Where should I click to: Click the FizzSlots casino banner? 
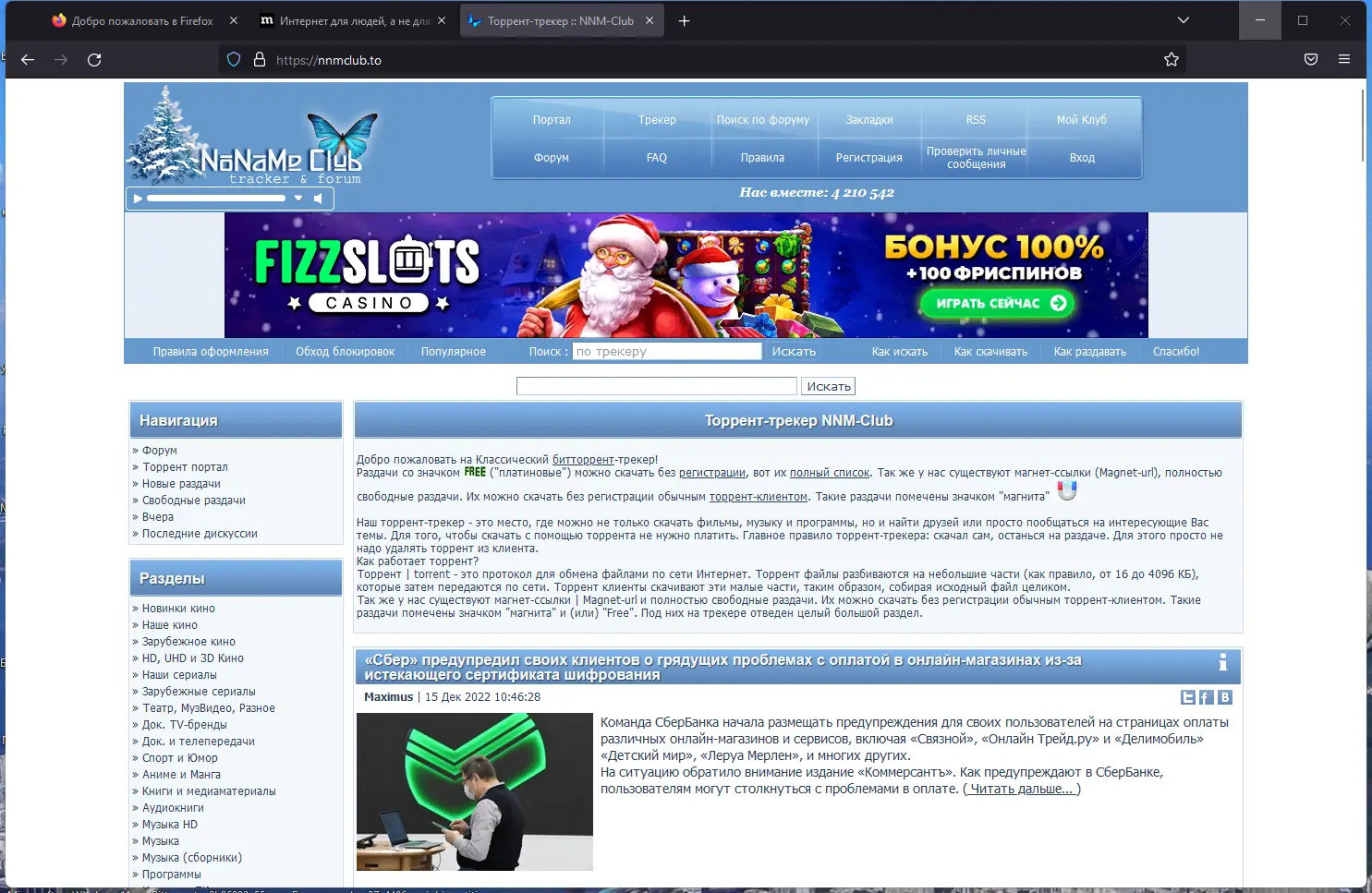pos(686,275)
